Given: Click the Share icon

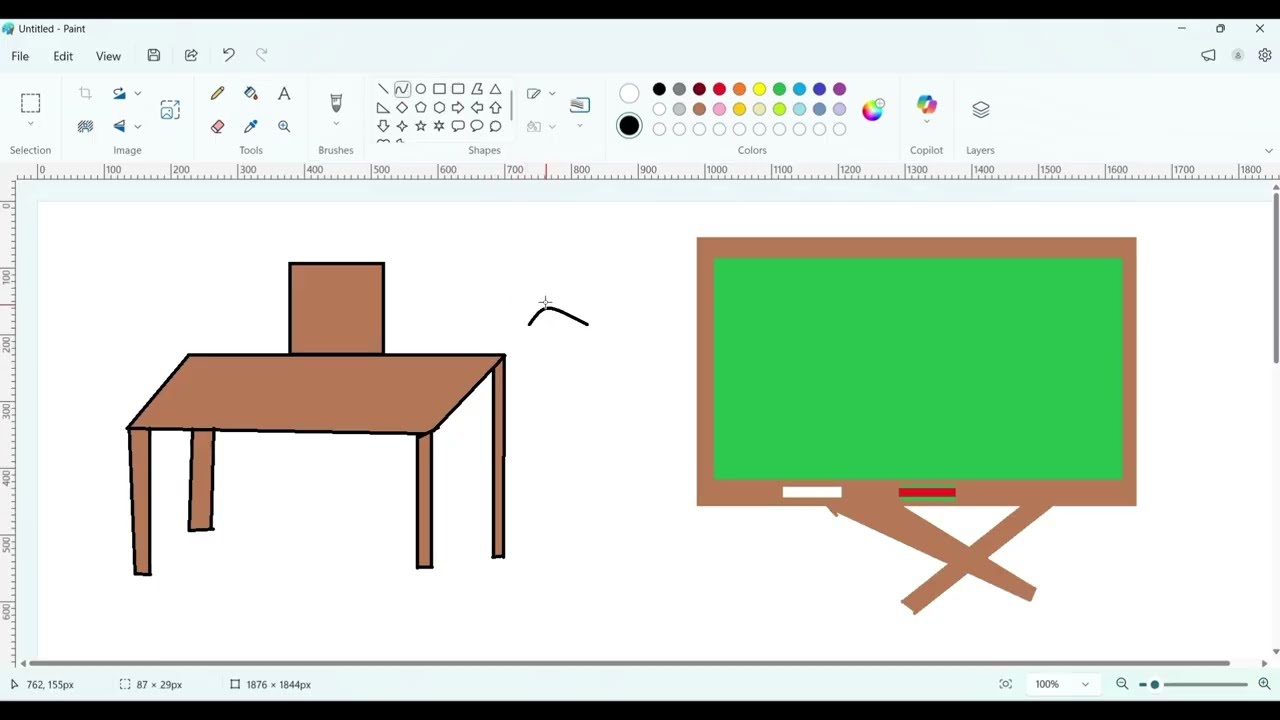Looking at the screenshot, I should (x=191, y=56).
